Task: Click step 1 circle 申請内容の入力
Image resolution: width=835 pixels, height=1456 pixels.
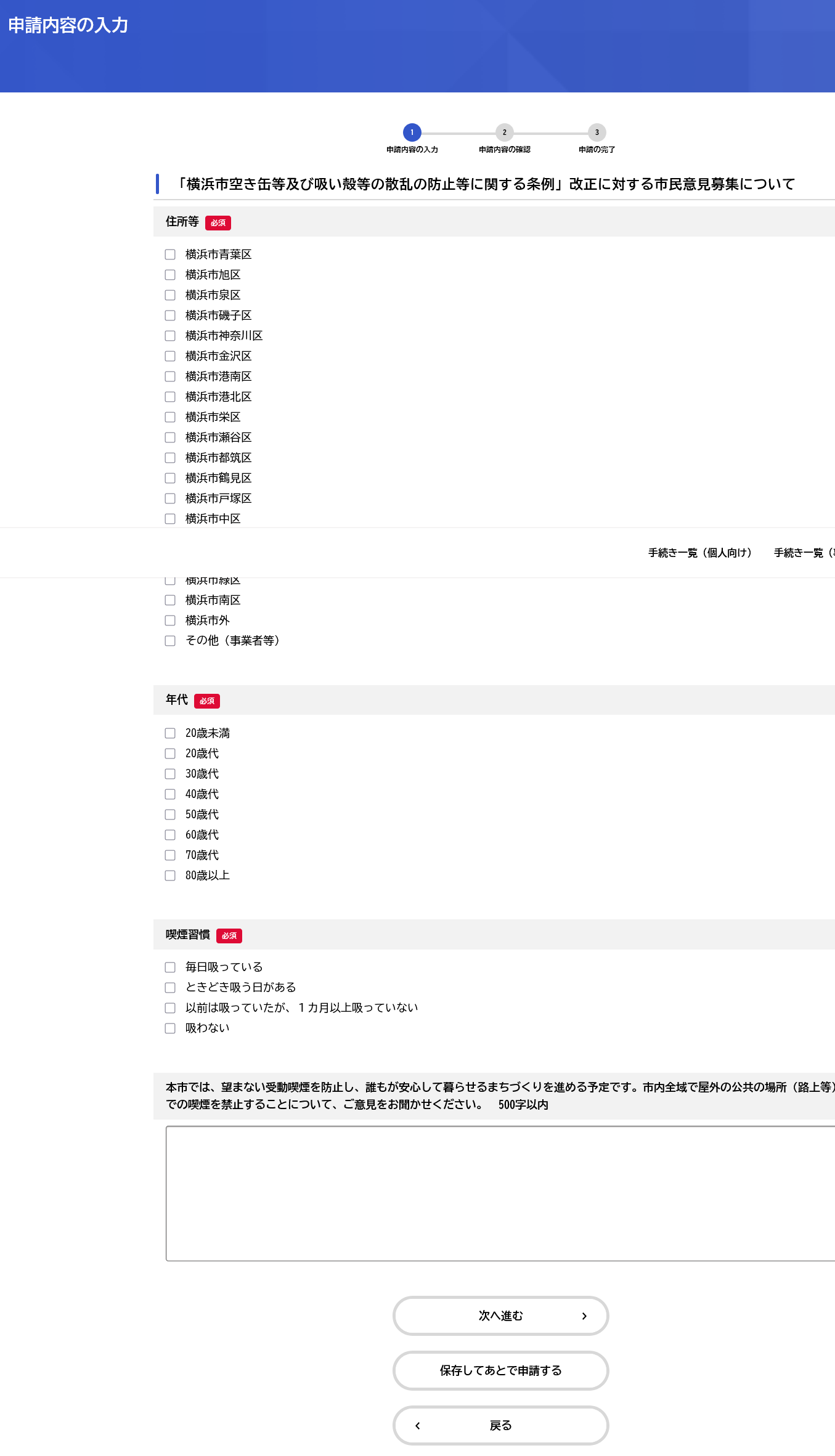Action: (x=412, y=132)
